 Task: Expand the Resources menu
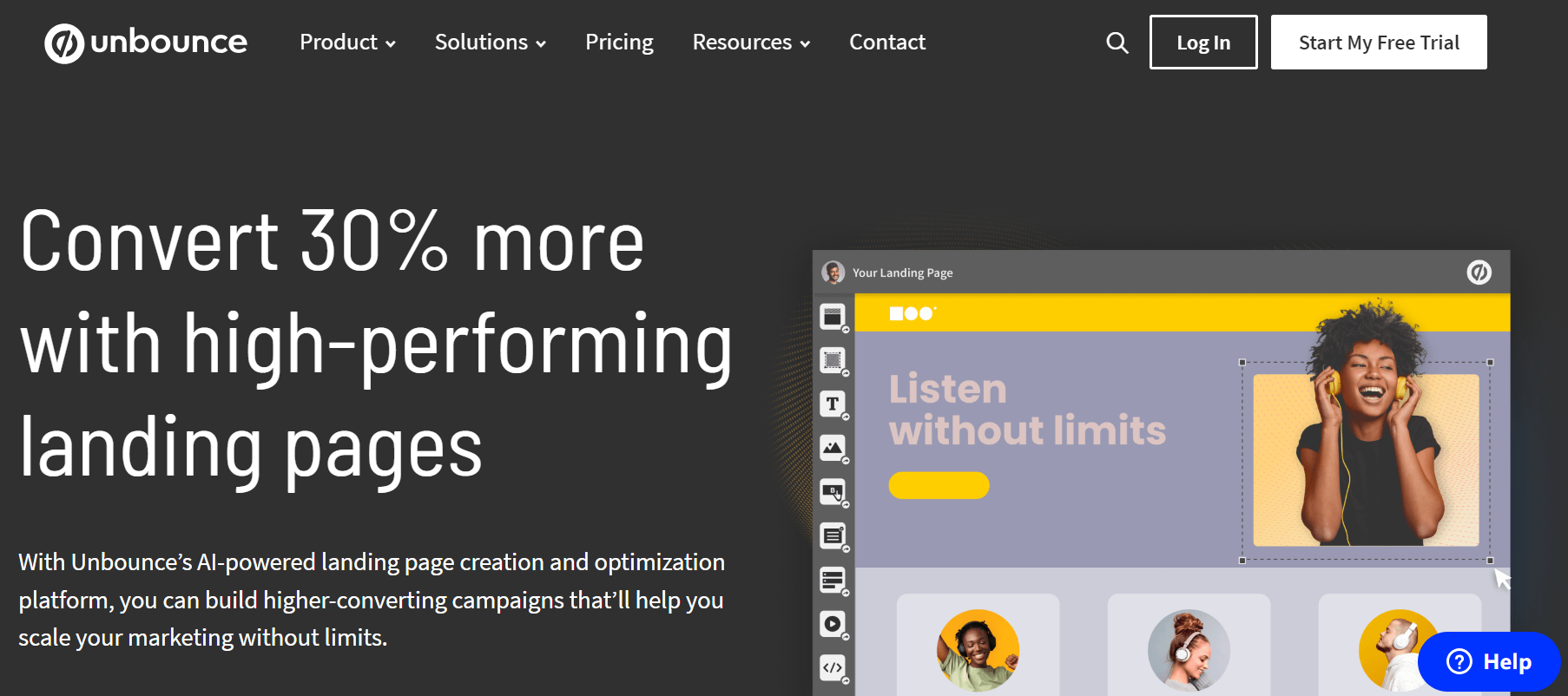(x=750, y=43)
